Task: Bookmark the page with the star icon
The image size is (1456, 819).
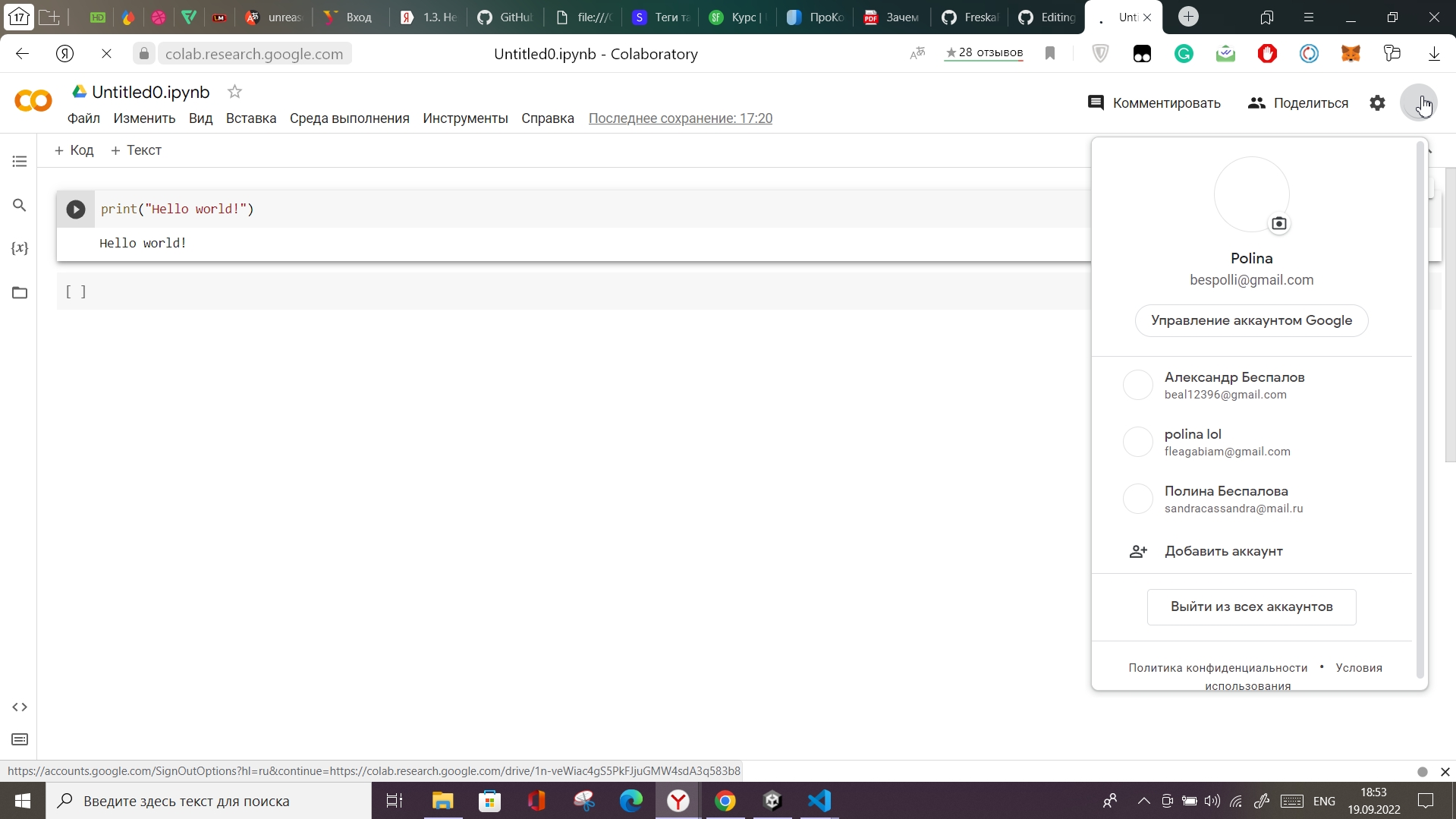Action: 1050,53
